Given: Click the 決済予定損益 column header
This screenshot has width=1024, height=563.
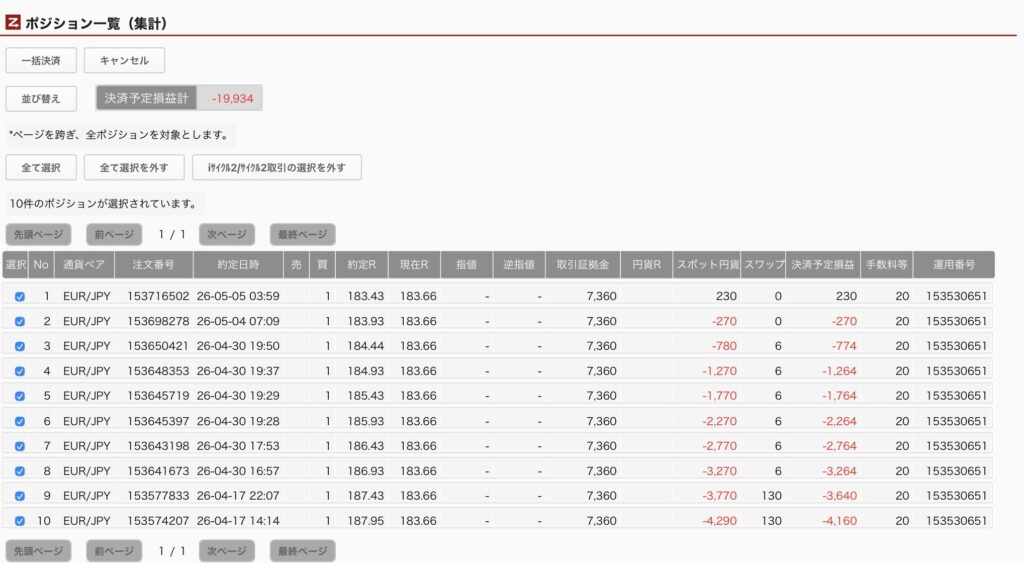Looking at the screenshot, I should coord(823,265).
